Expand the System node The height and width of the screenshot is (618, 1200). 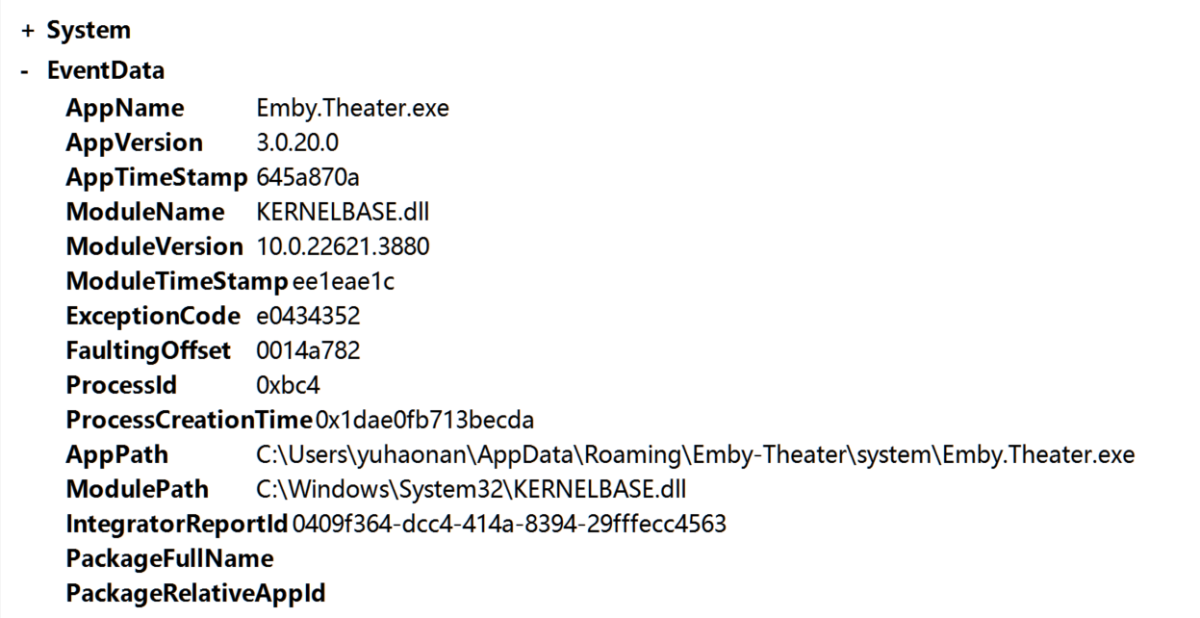[26, 31]
